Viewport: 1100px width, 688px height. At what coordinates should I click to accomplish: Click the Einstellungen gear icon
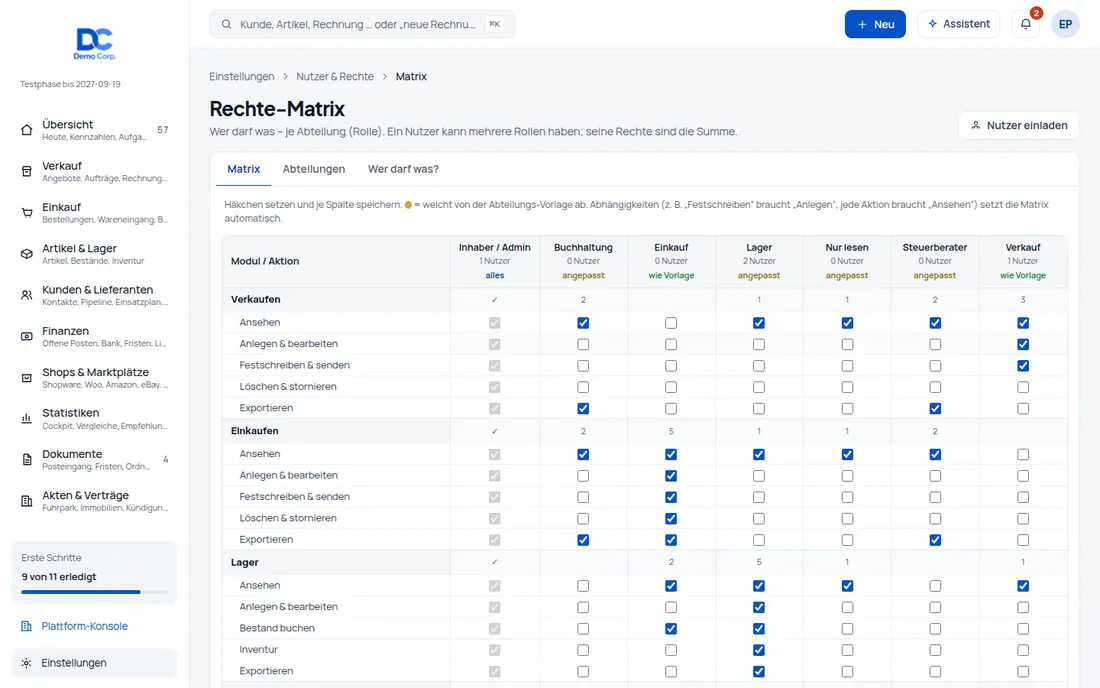click(27, 663)
